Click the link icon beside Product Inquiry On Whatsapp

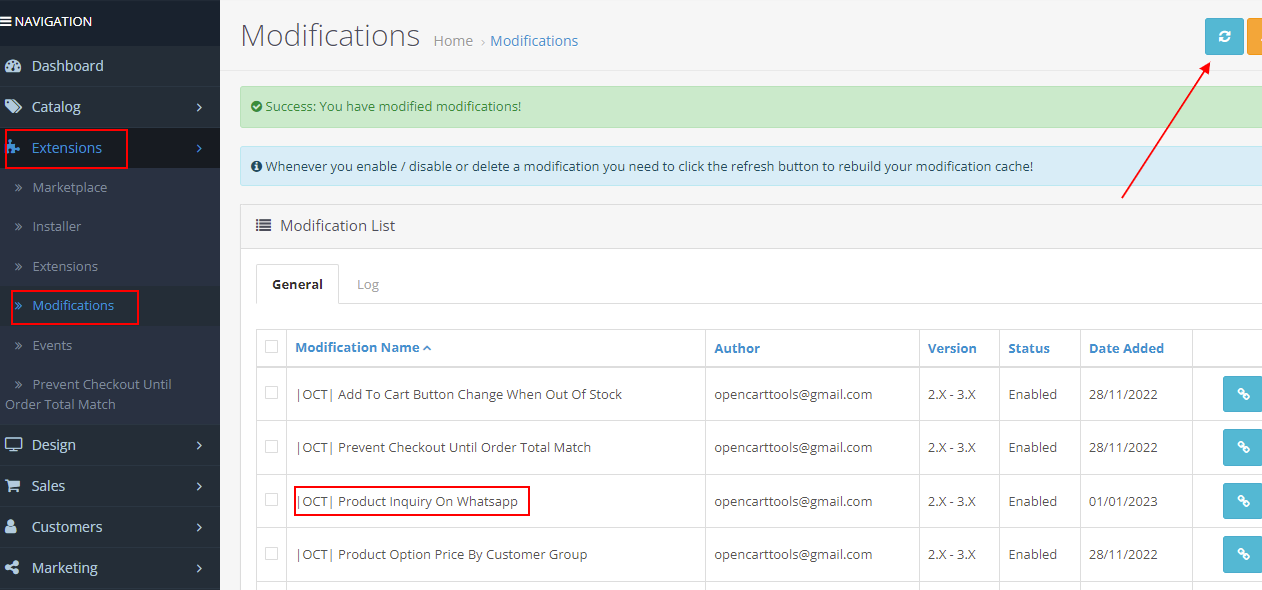click(x=1242, y=500)
